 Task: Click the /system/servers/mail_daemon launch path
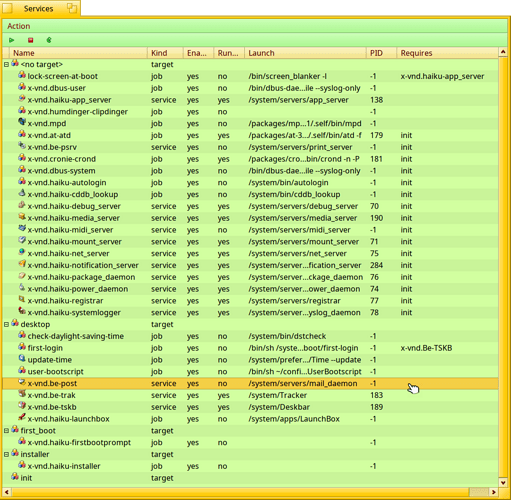(303, 384)
